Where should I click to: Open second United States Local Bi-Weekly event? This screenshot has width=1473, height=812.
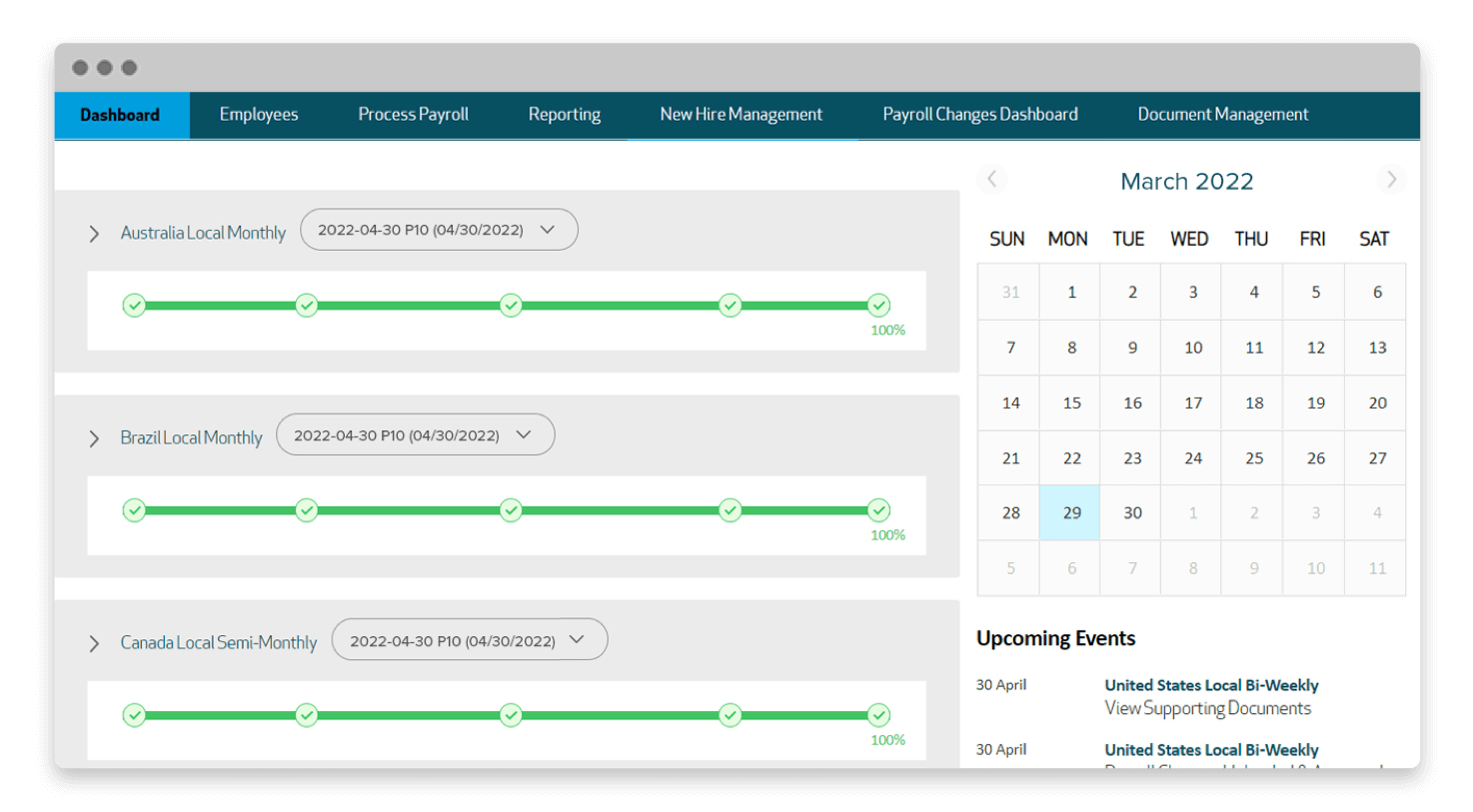[1211, 750]
